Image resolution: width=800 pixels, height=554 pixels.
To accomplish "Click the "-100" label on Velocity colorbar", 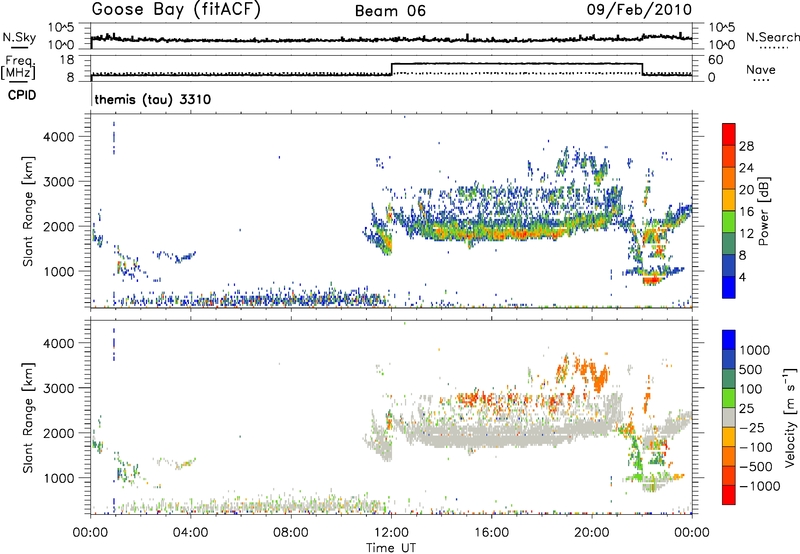I will (x=756, y=447).
